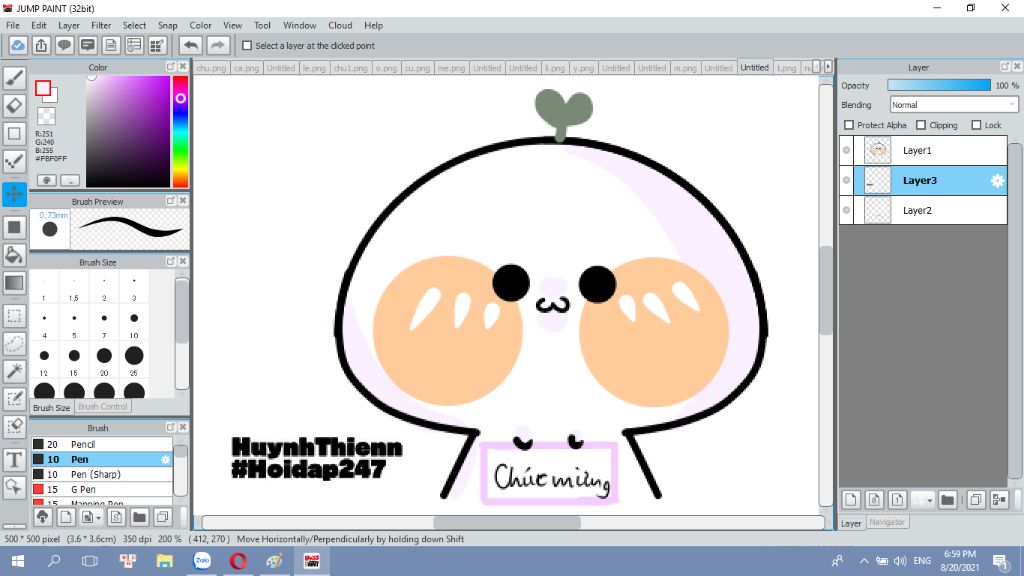Click the document page toolbar icon

pyautogui.click(x=111, y=46)
